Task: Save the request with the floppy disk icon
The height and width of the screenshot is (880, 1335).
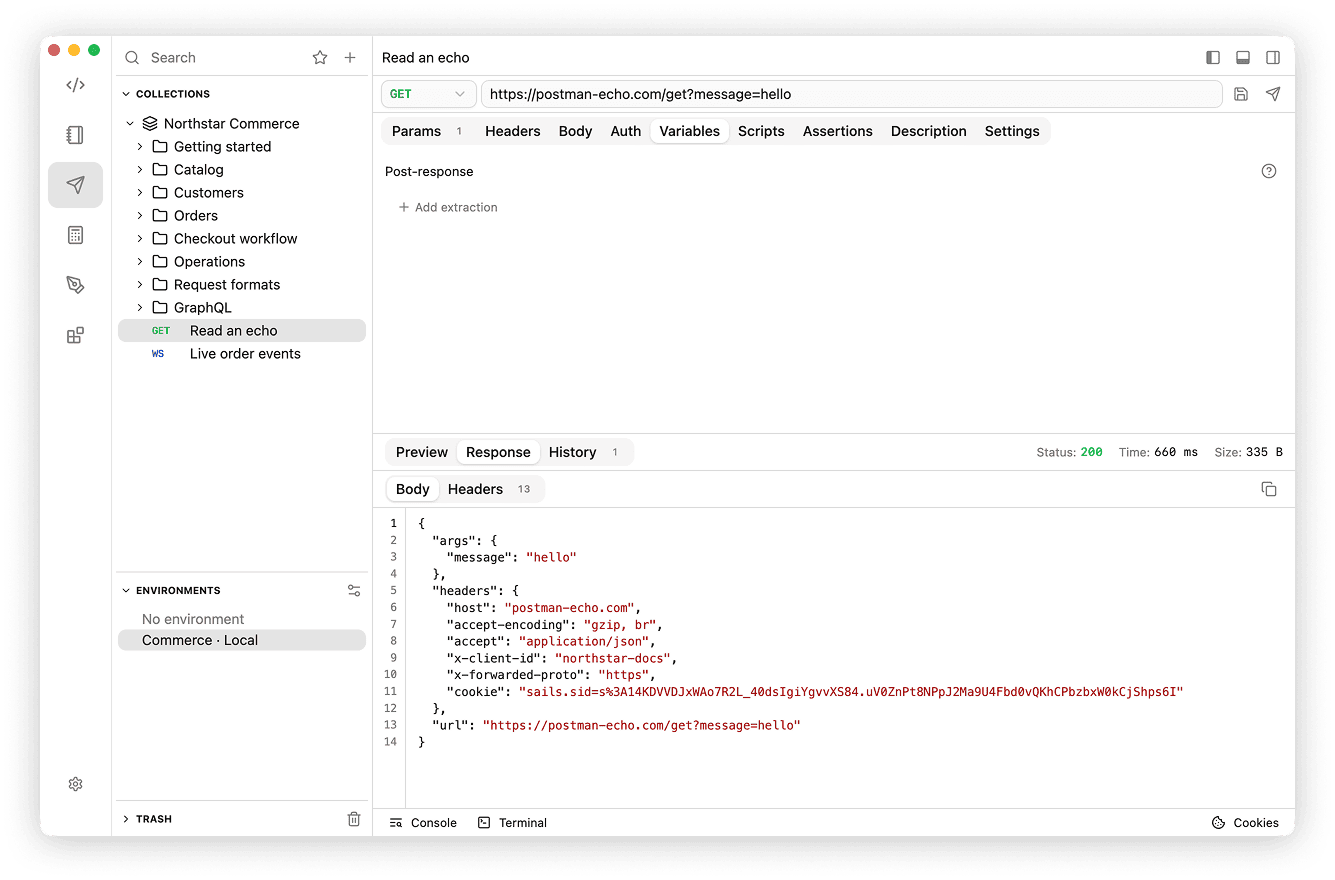Action: 1241,94
